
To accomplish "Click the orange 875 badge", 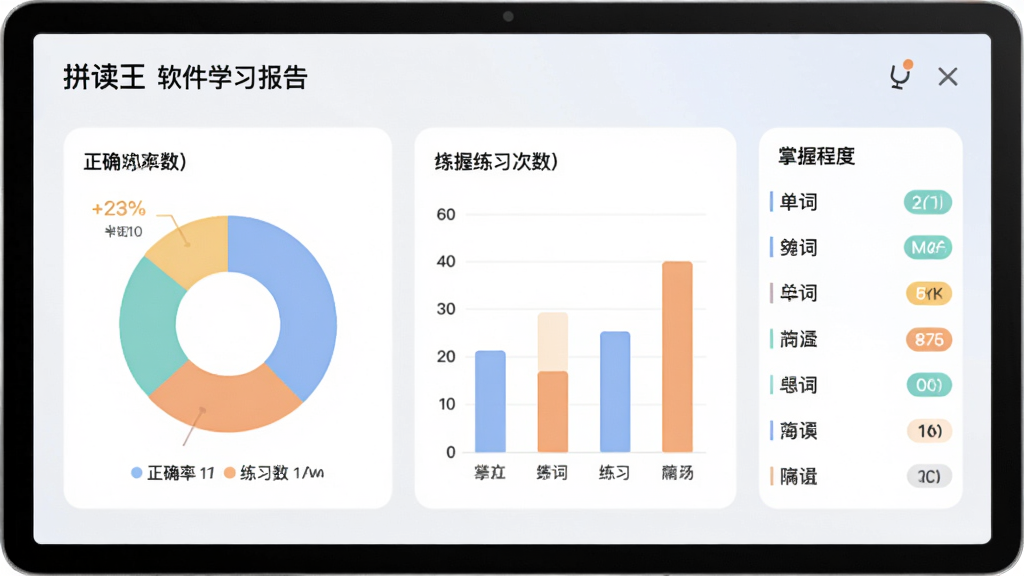I will click(x=929, y=340).
